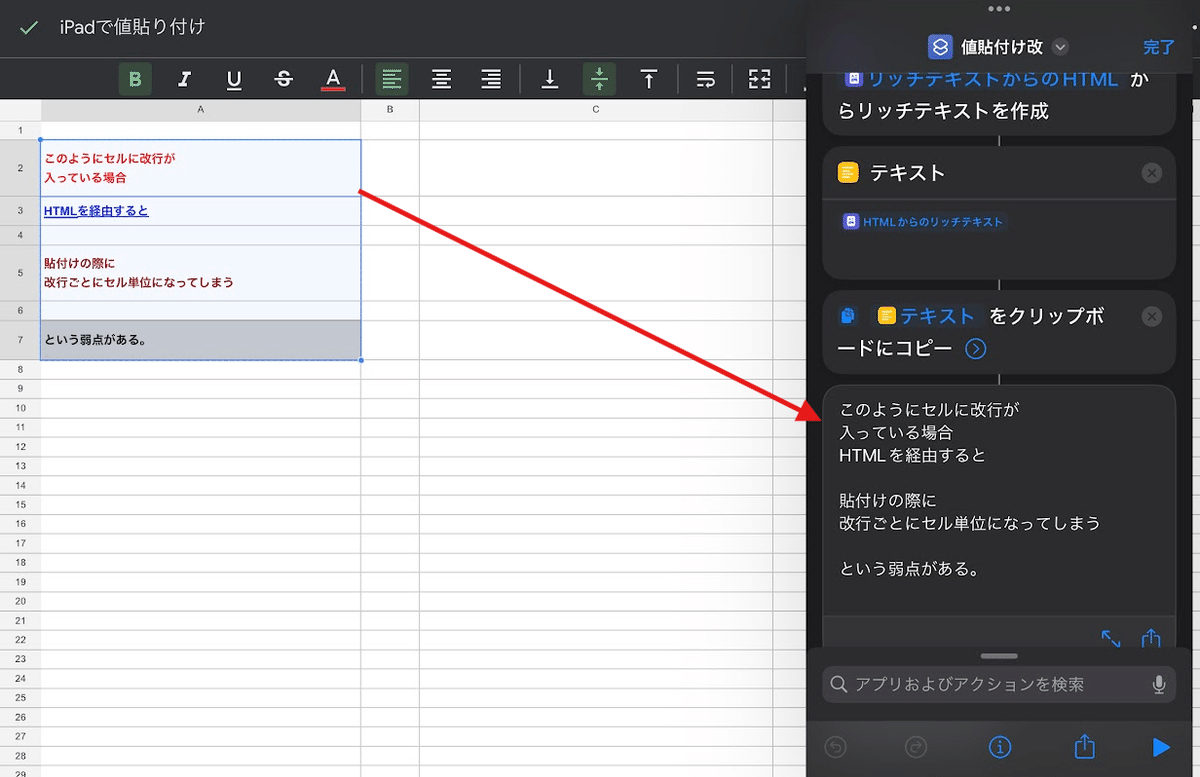
Task: Click the 値貼付け改 shortcut icon
Action: [x=940, y=47]
